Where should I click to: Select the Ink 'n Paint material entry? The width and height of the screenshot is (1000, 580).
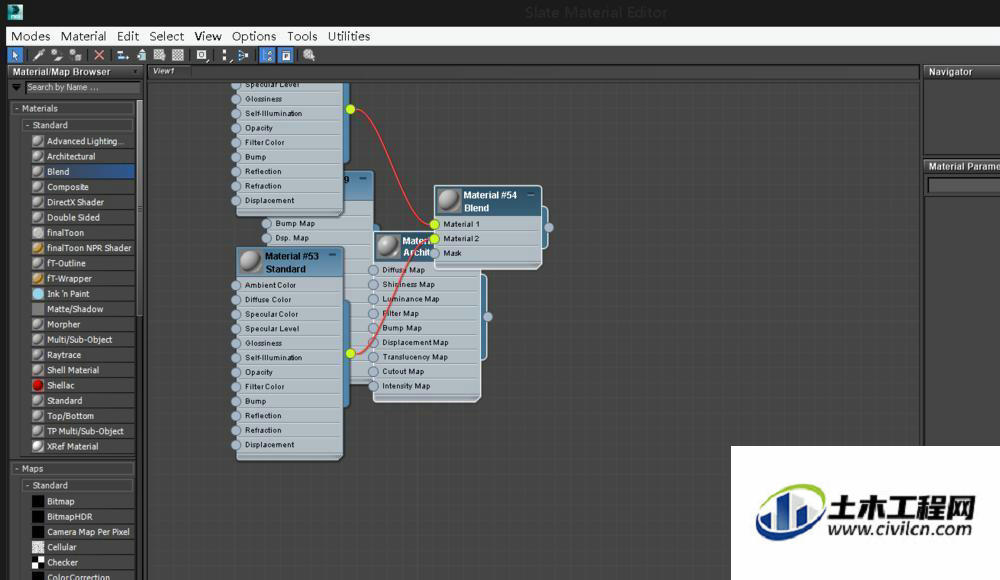point(83,294)
